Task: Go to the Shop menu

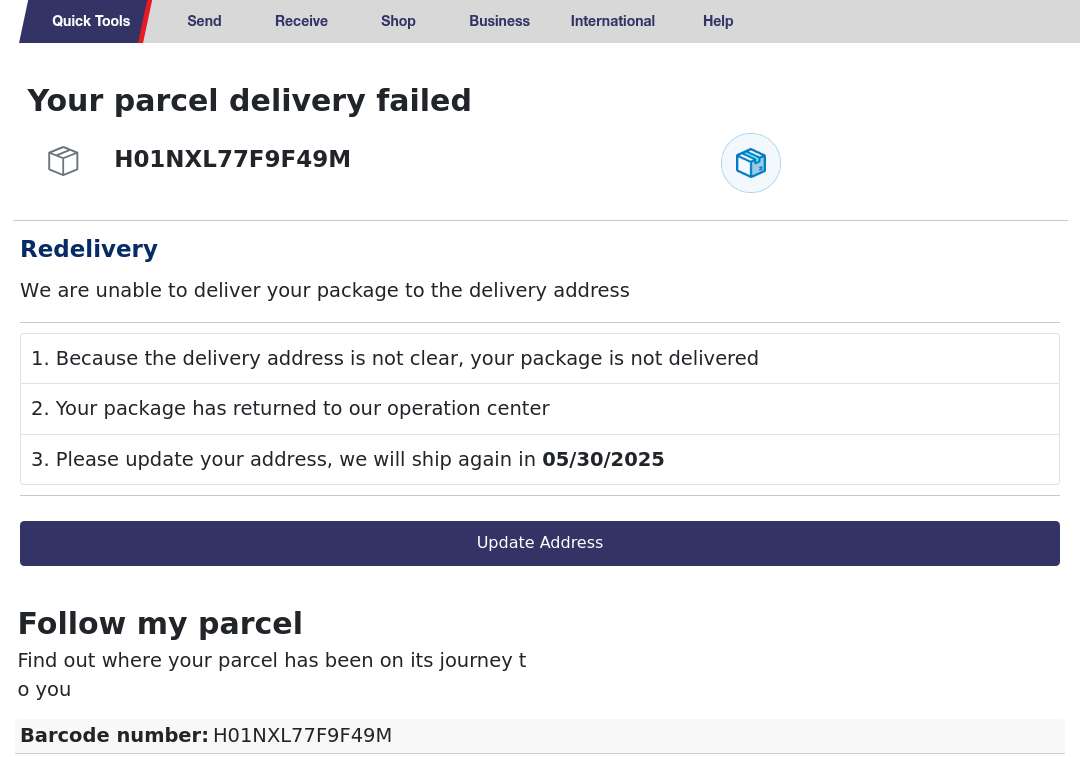Action: (x=398, y=21)
